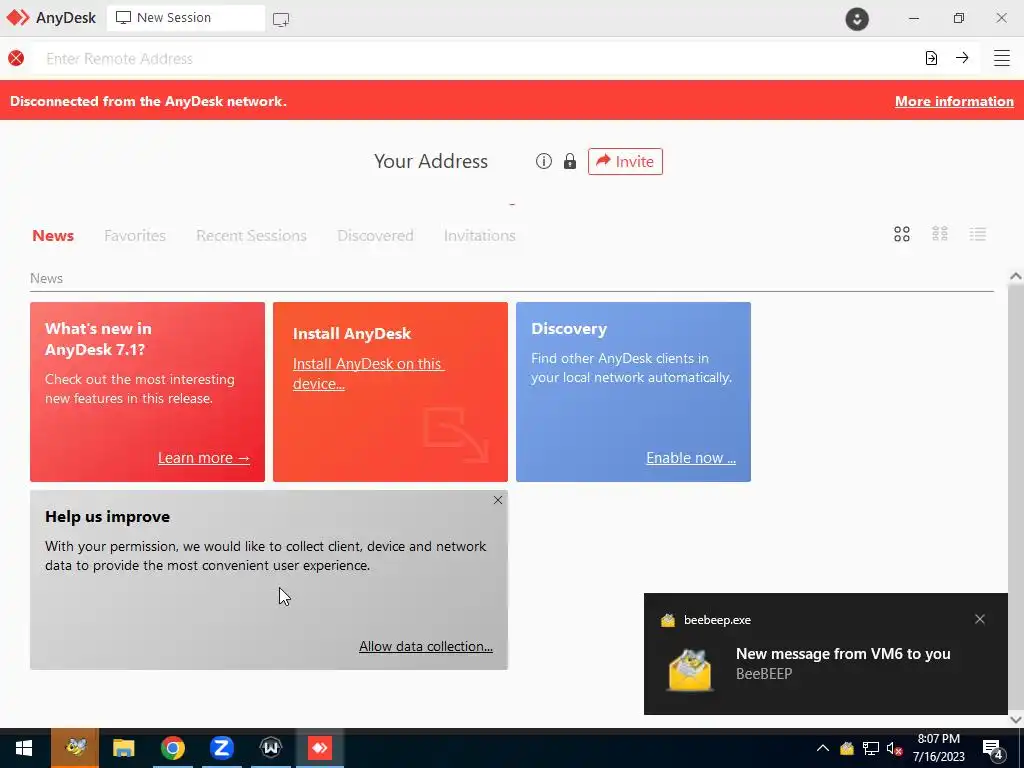1024x768 pixels.
Task: View the Invitations tab
Action: [x=479, y=235]
